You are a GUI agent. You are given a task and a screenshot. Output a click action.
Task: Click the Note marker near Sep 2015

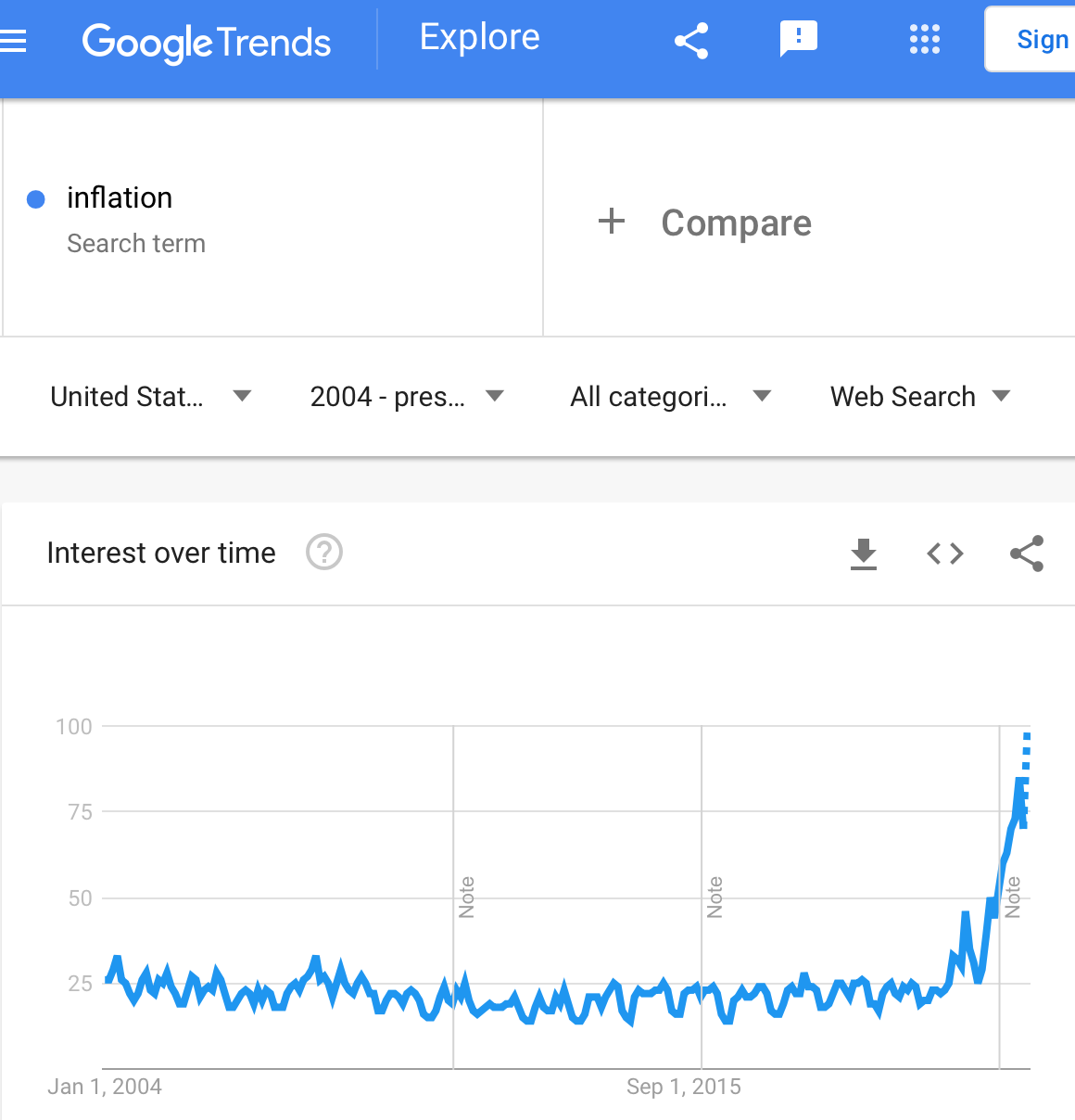715,897
